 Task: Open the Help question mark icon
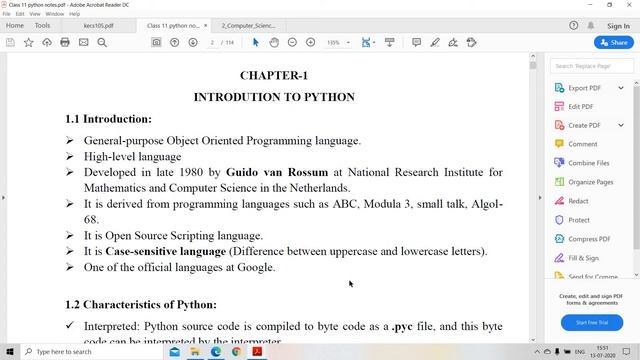pyautogui.click(x=573, y=26)
